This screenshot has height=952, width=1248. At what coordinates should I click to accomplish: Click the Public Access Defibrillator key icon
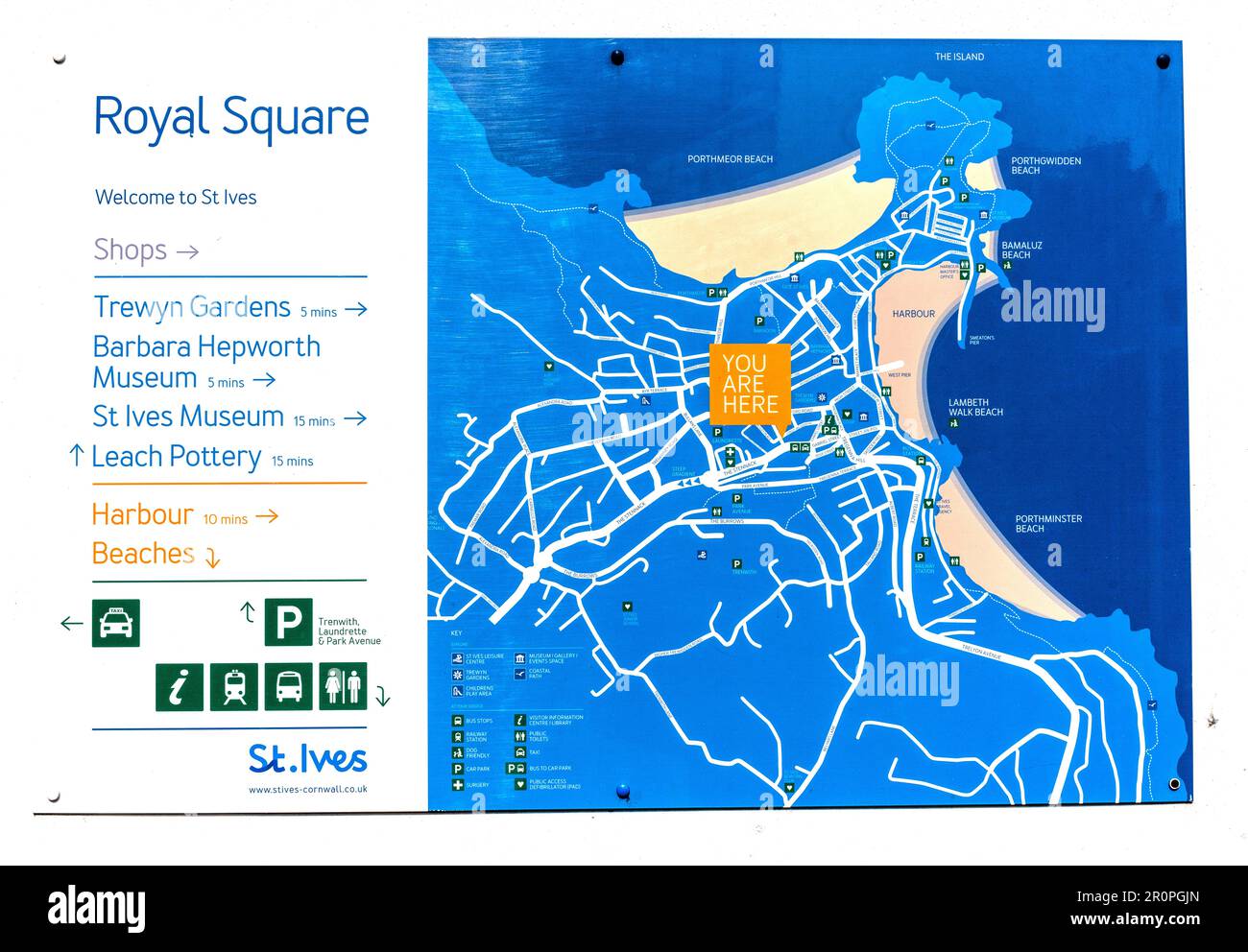[x=520, y=784]
